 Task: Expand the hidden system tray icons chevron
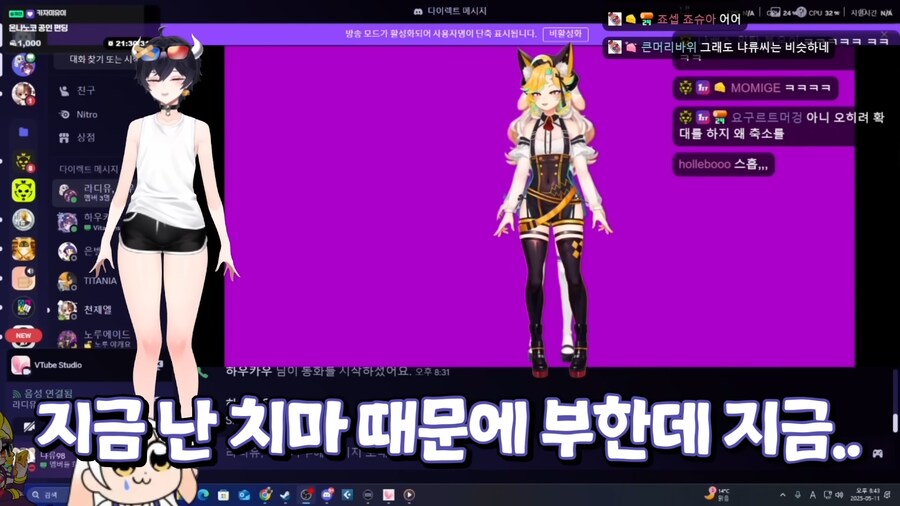782,495
